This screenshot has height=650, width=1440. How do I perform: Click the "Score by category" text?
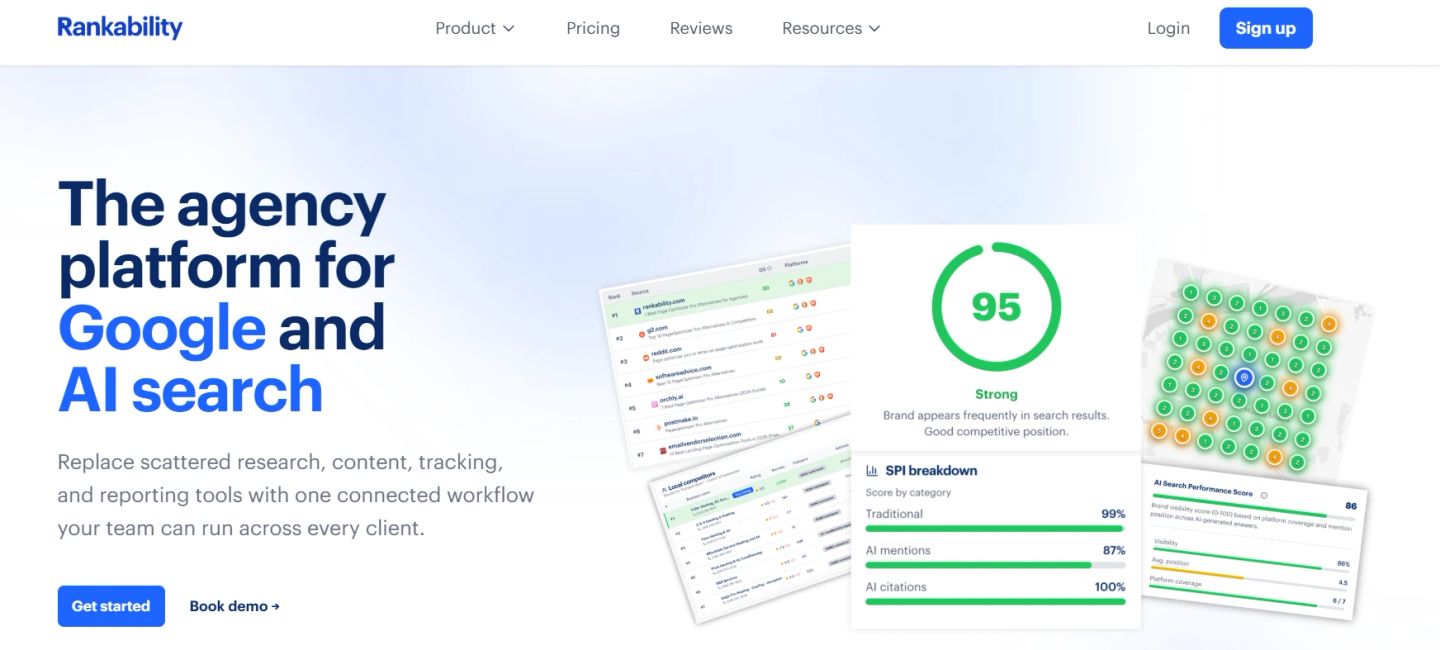point(908,492)
